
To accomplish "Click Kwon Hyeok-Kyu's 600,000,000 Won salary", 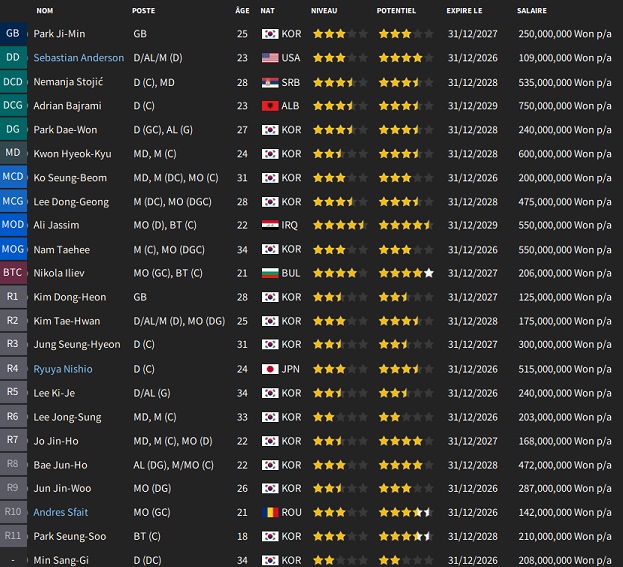I will [x=565, y=154].
